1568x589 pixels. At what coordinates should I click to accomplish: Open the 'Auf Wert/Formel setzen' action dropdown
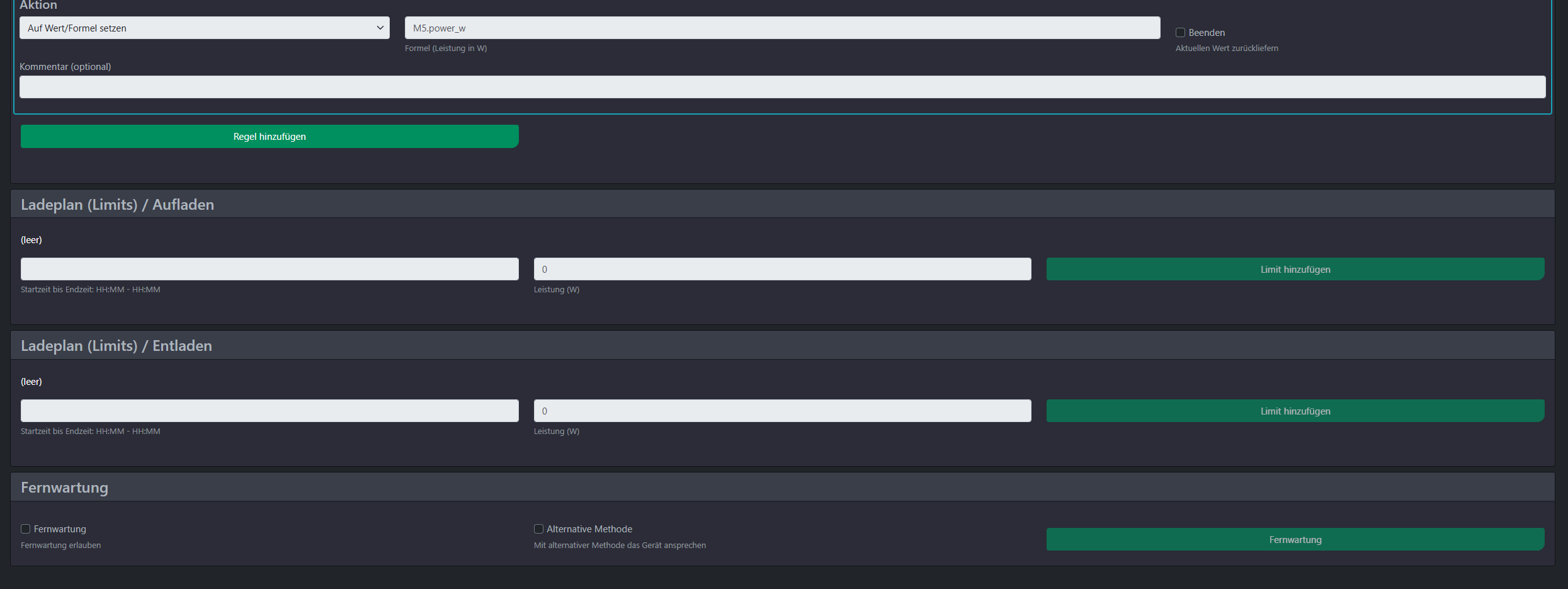coord(205,28)
